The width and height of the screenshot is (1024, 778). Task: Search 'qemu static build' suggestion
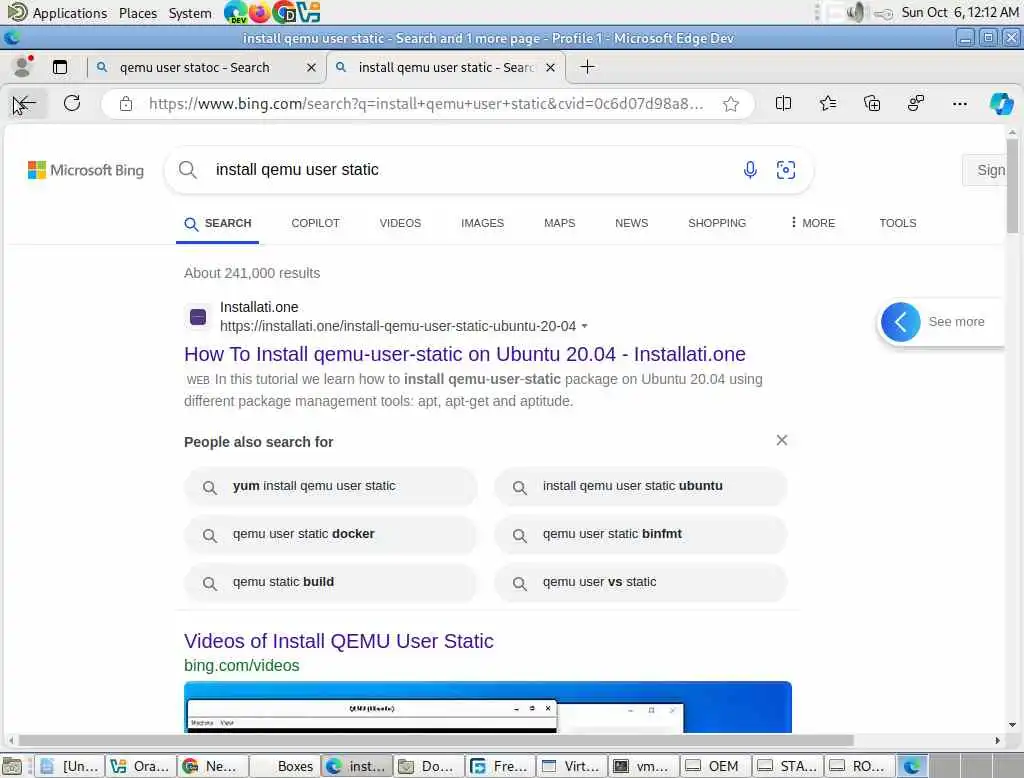point(330,583)
